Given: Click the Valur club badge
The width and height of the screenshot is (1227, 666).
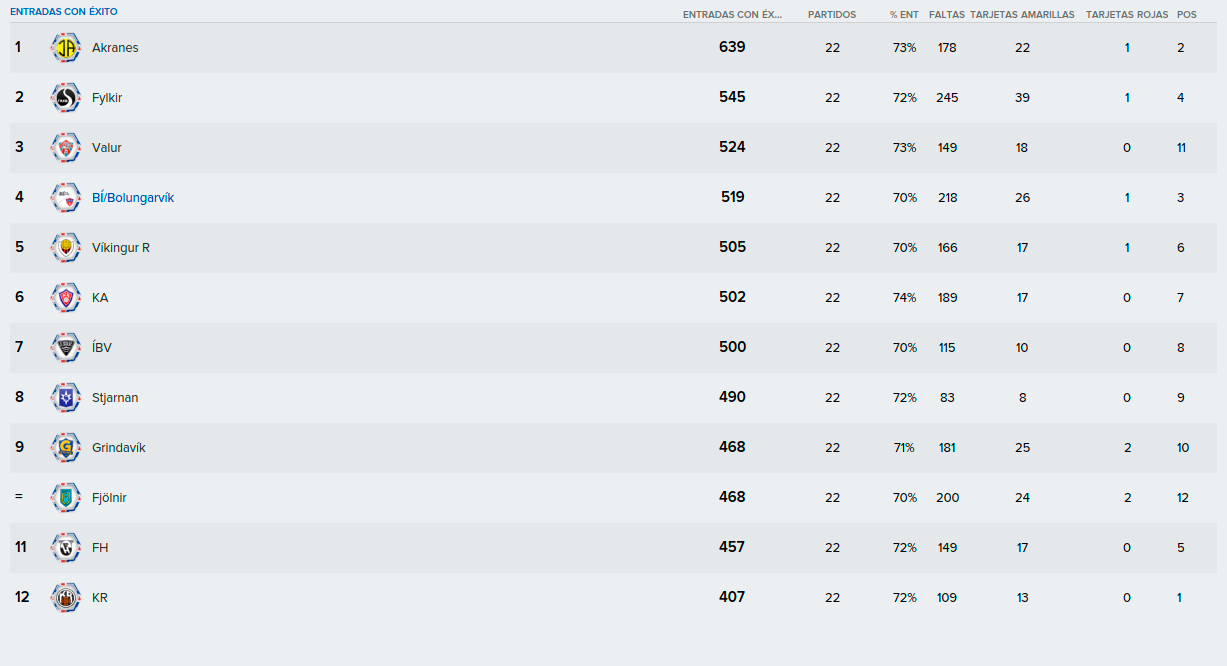Looking at the screenshot, I should (66, 148).
